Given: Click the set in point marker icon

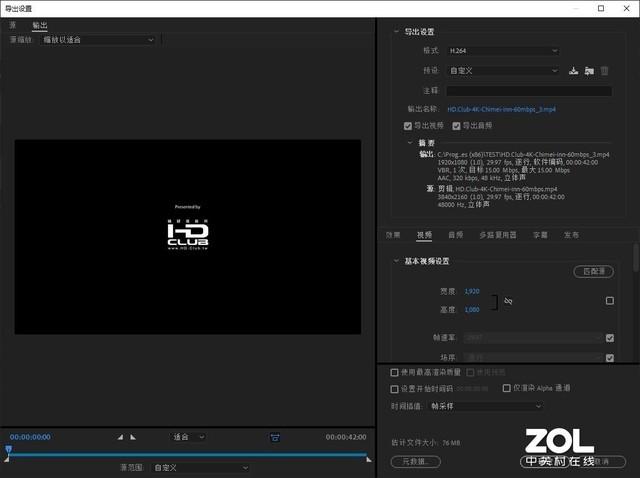Looking at the screenshot, I should click(x=120, y=437).
